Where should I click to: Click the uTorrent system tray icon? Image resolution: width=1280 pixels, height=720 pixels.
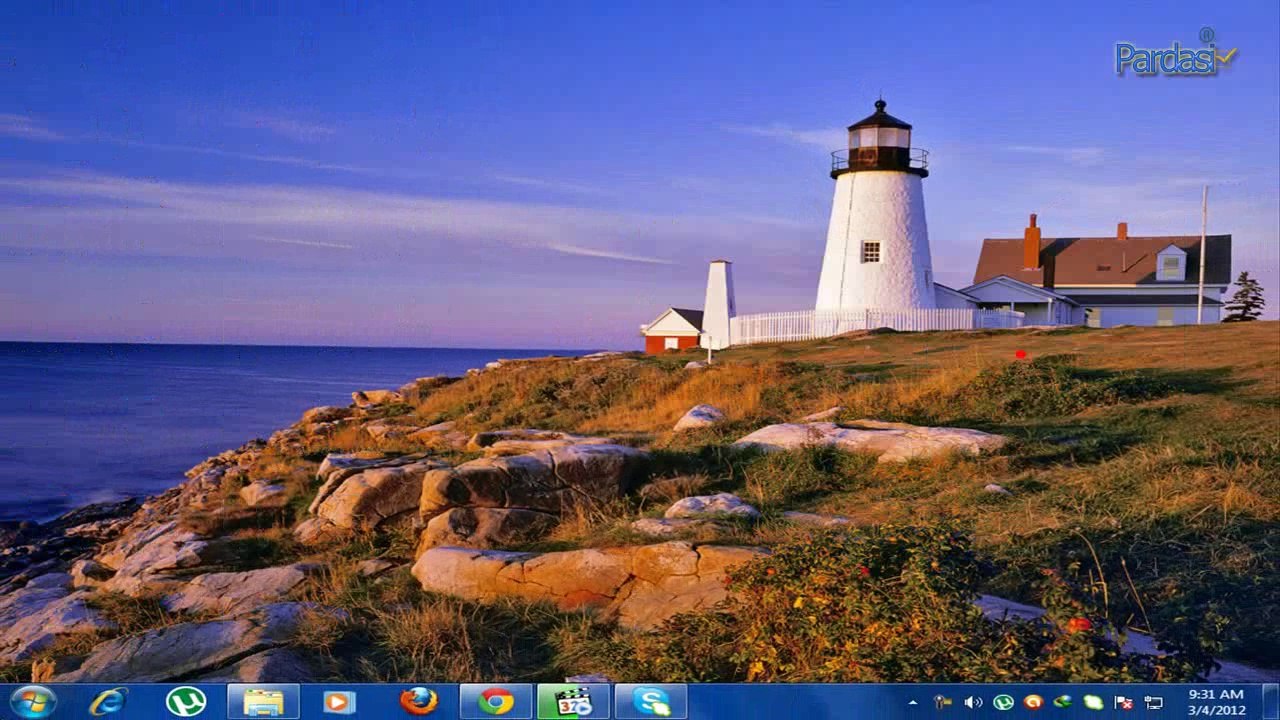[x=1003, y=702]
